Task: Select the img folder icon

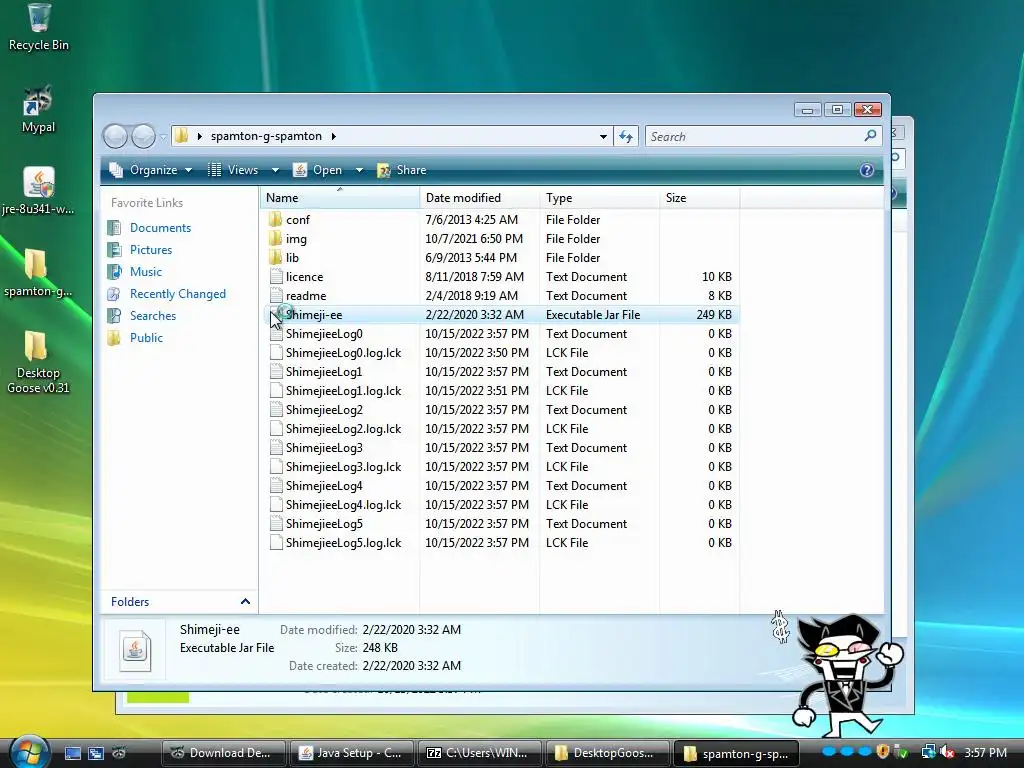Action: (x=276, y=238)
